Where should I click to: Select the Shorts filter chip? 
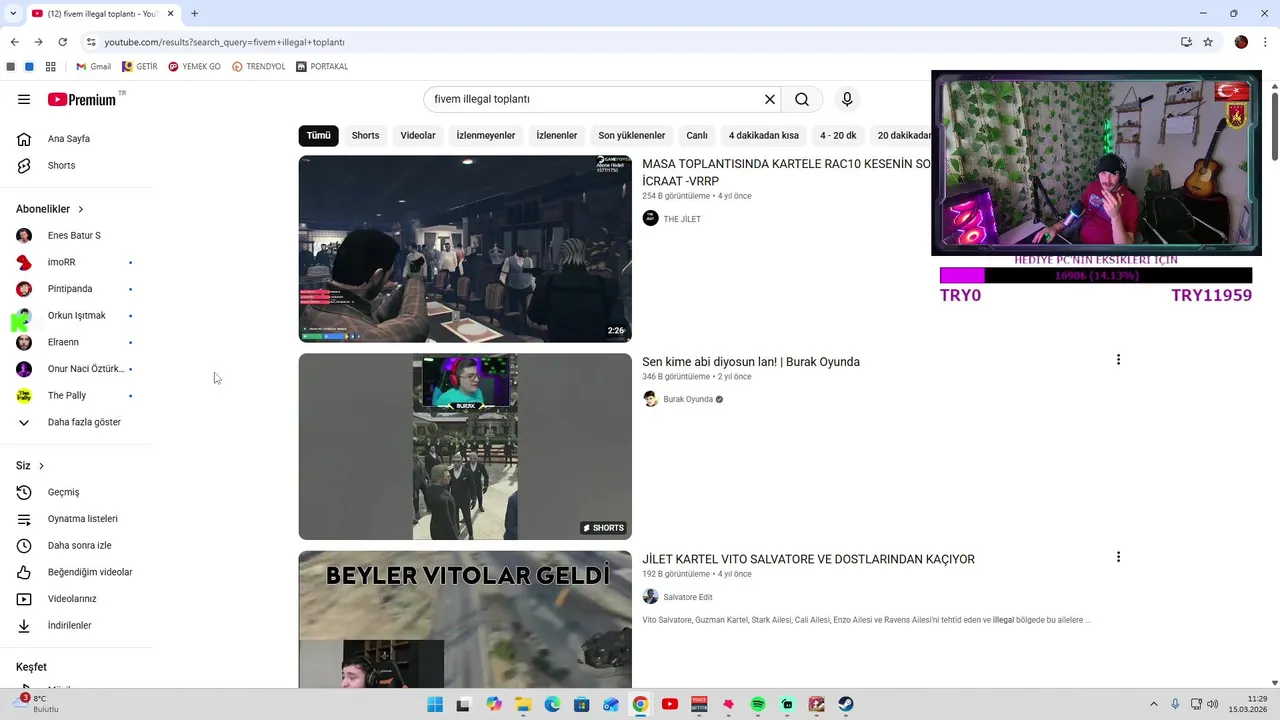pos(365,136)
